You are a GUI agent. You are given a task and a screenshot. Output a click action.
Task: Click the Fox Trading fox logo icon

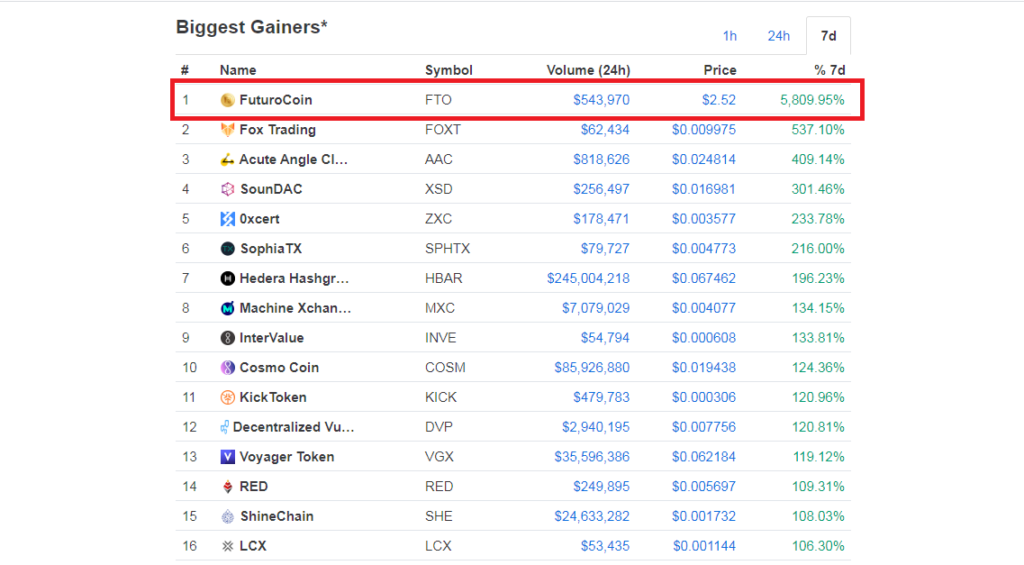[x=228, y=130]
